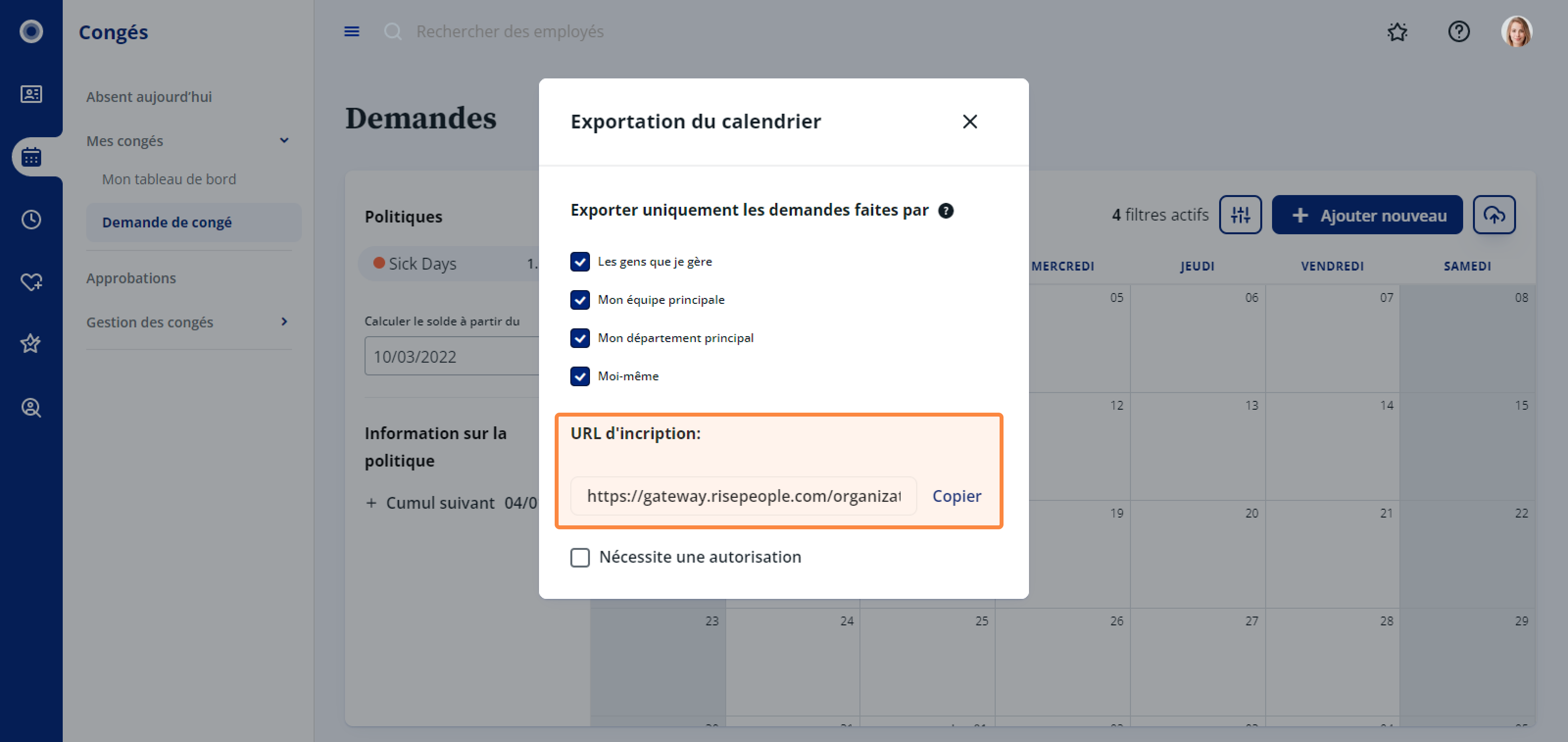Screen dimensions: 1568x742
Task: Open 'Absent aujourd'hui' menu item
Action: click(148, 97)
